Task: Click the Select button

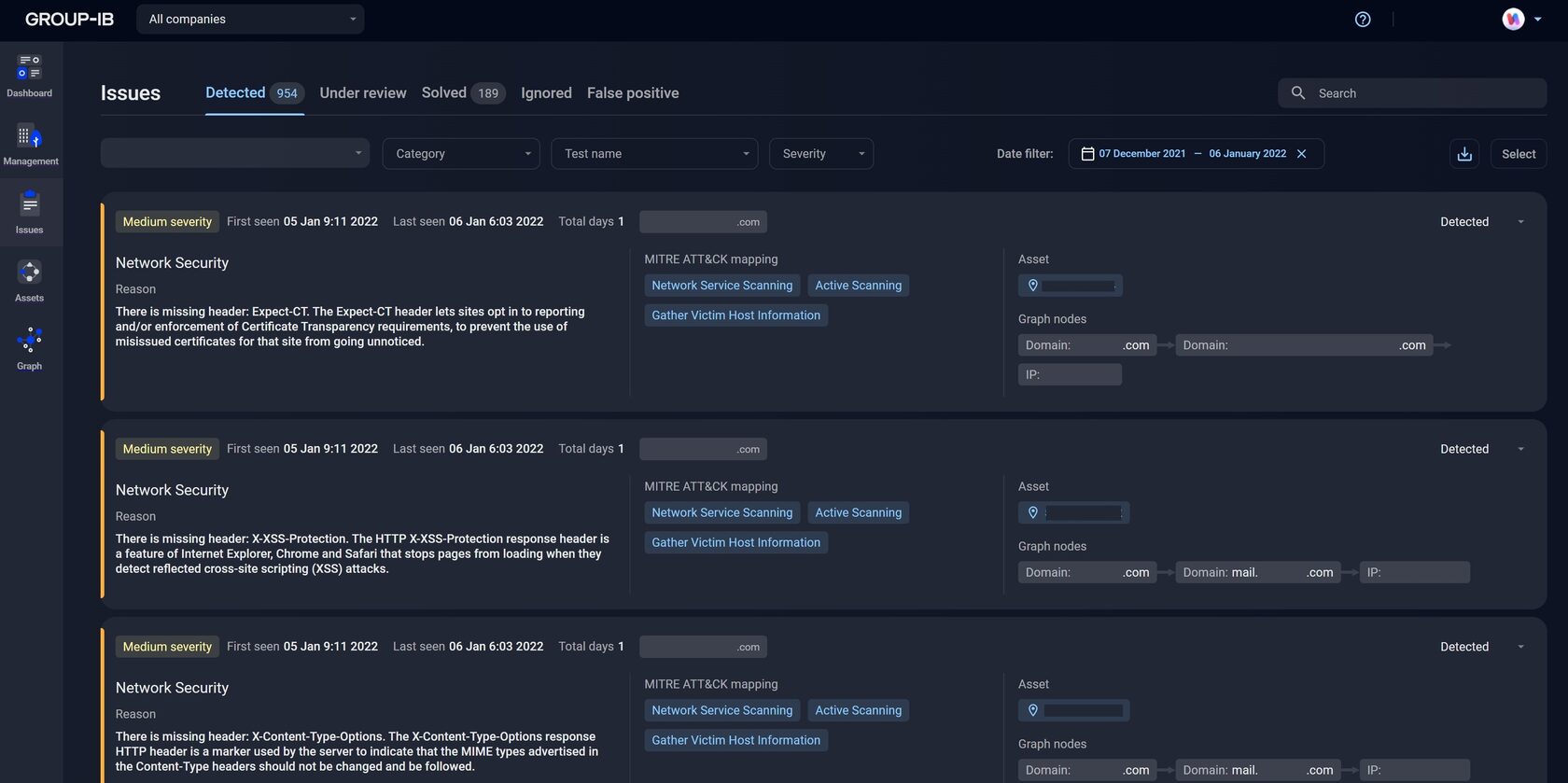Action: pyautogui.click(x=1518, y=154)
